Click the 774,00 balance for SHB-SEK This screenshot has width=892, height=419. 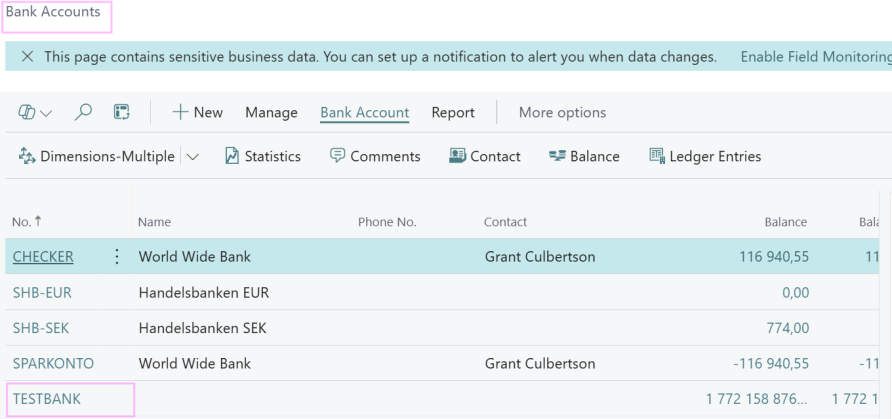point(786,328)
